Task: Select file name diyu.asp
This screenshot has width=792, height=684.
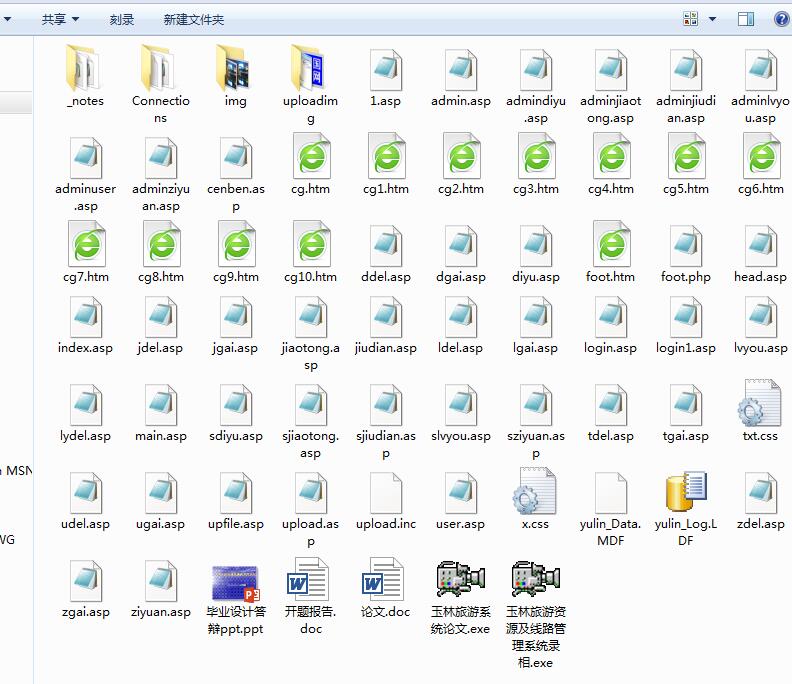Action: (x=535, y=277)
